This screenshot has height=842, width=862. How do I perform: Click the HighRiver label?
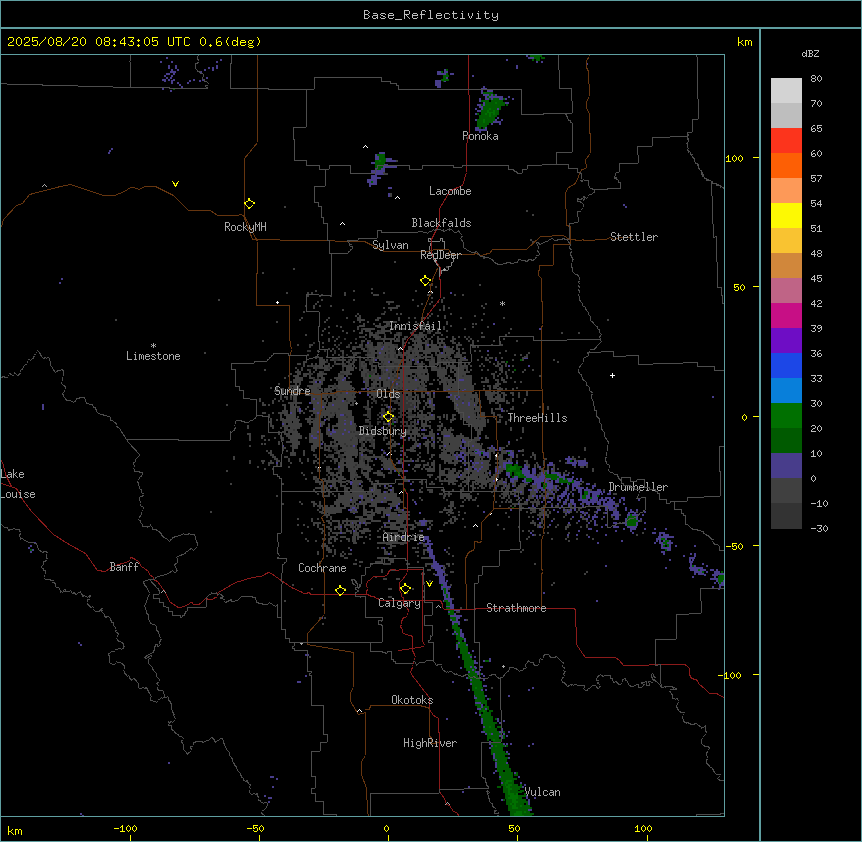pyautogui.click(x=430, y=743)
